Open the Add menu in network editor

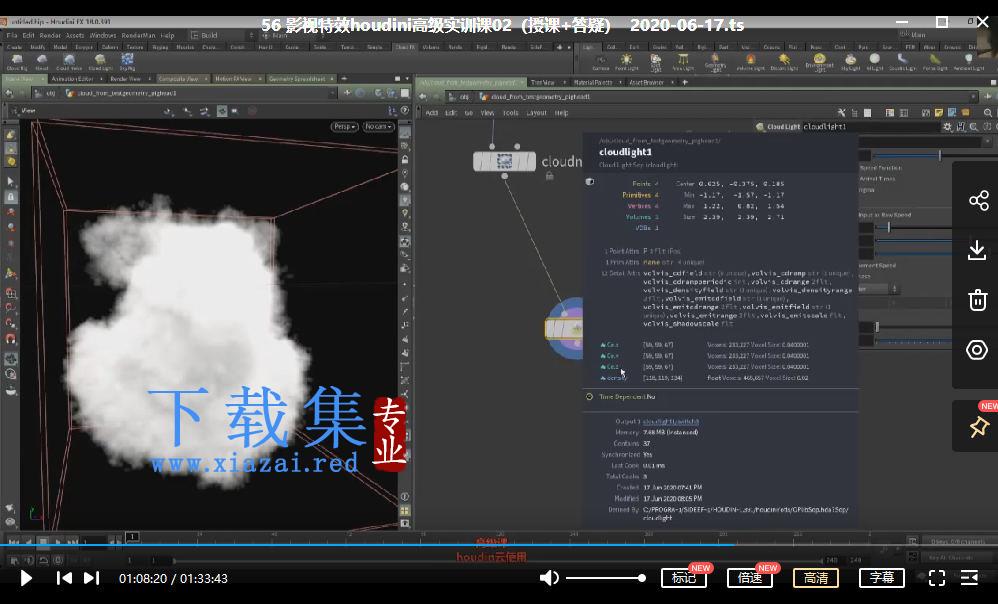pos(432,113)
